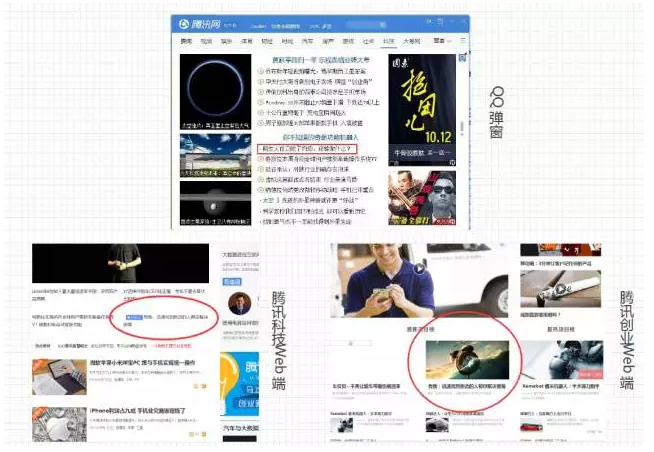Viewport: 654px width, 452px height.
Task: Open sidebar heading 汽车与大数据
Action: (x=241, y=428)
